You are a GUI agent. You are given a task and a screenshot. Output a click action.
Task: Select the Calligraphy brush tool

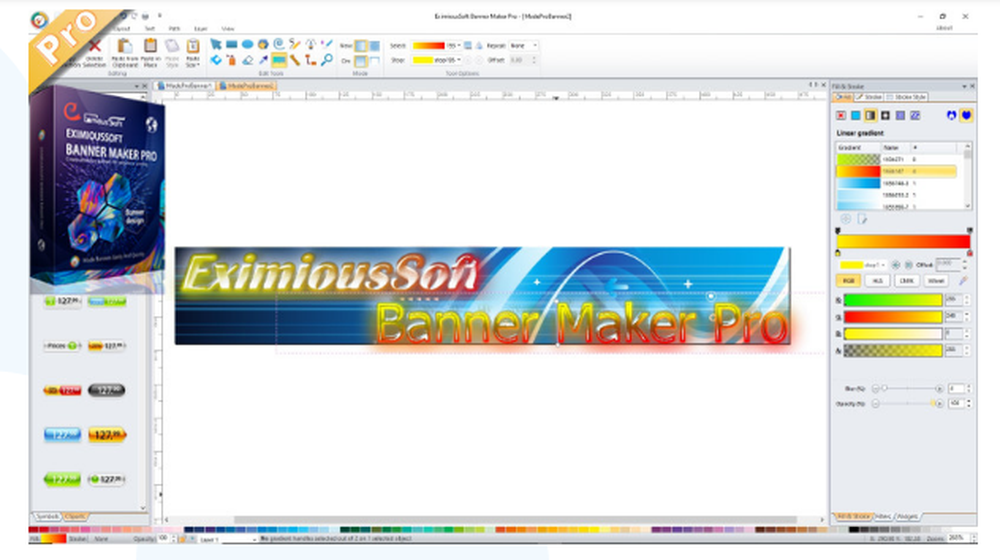327,44
